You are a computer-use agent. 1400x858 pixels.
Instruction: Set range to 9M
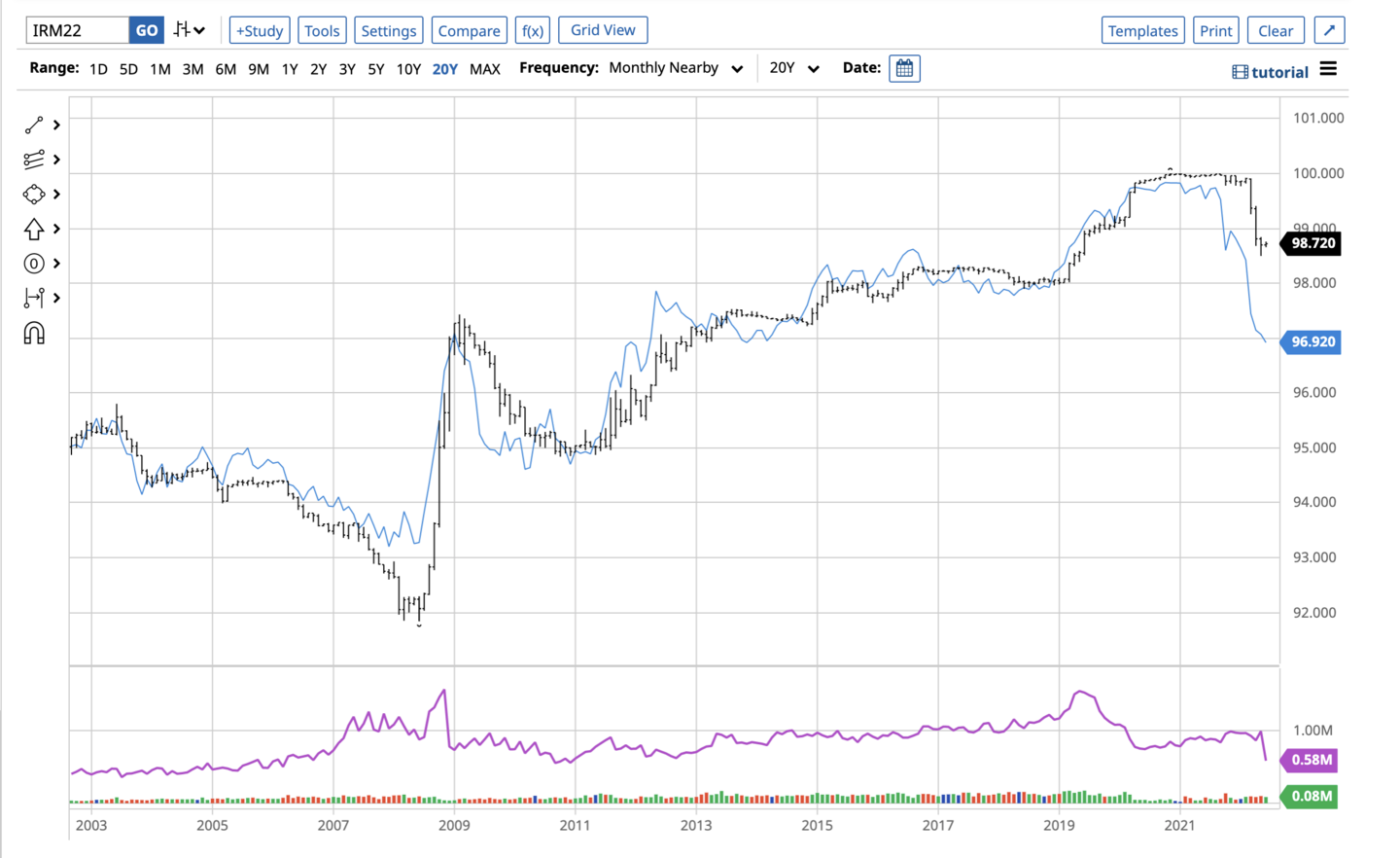tap(259, 69)
